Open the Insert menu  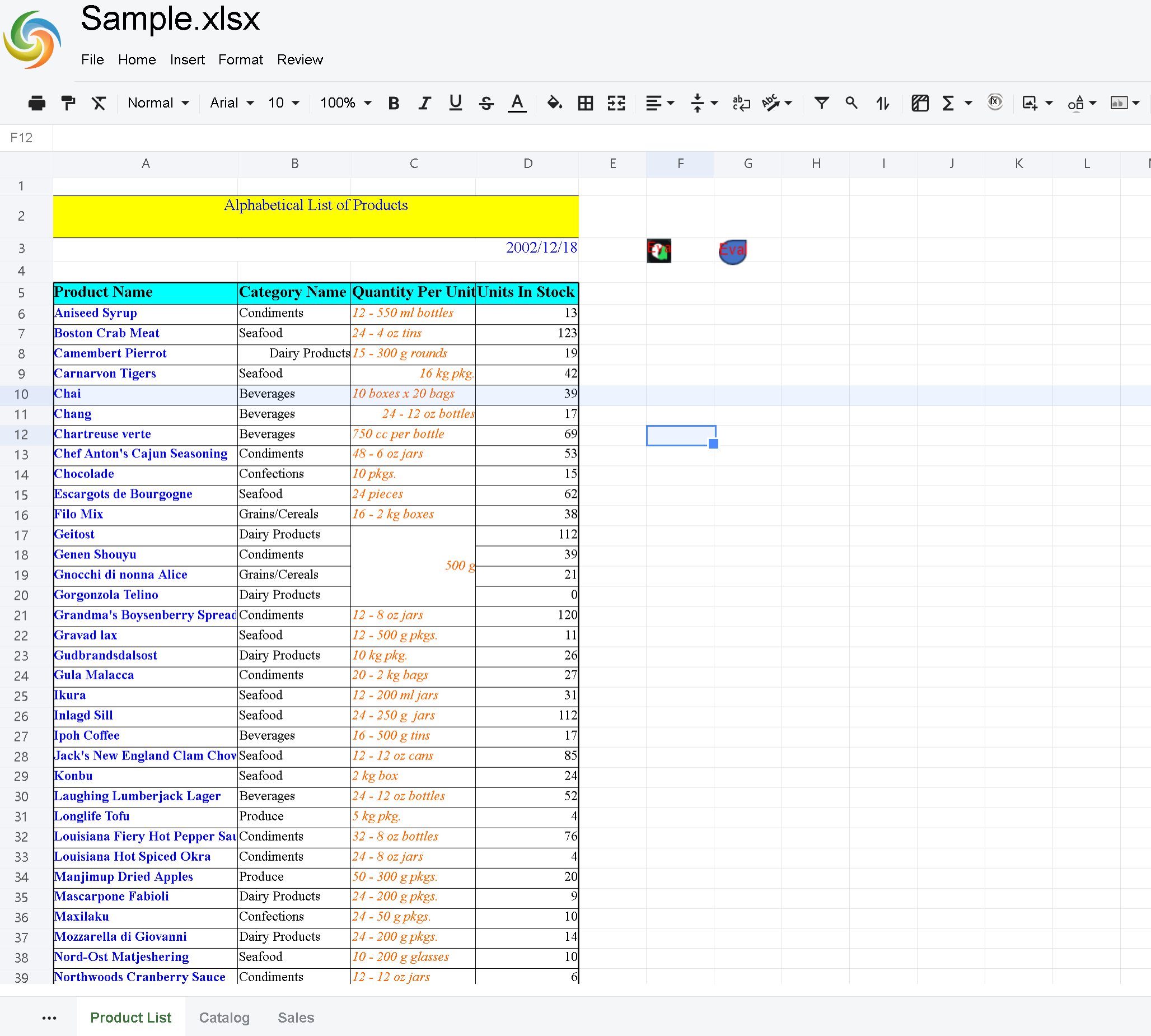point(187,60)
